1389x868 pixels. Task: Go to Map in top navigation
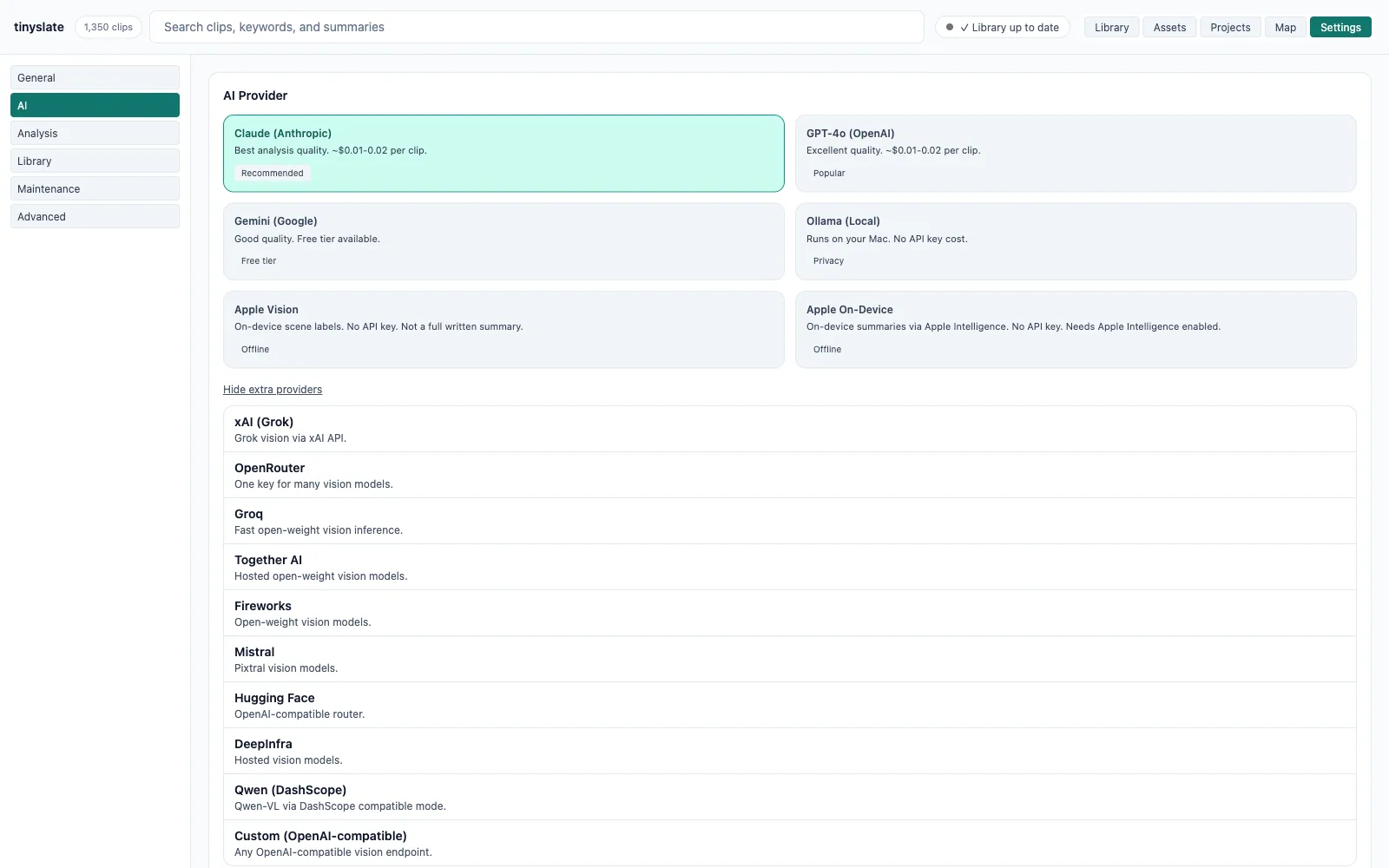tap(1285, 27)
